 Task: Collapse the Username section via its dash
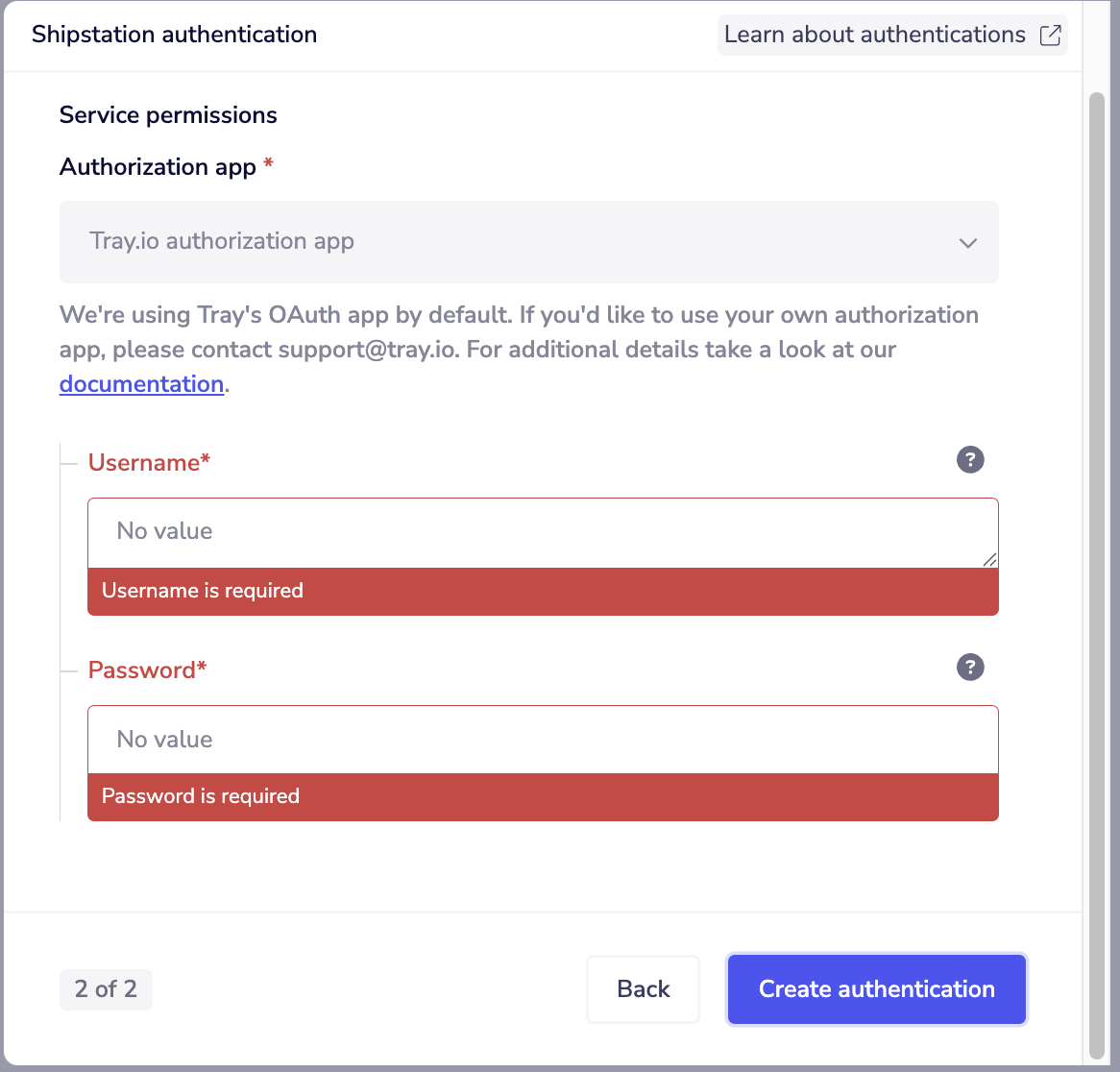67,462
